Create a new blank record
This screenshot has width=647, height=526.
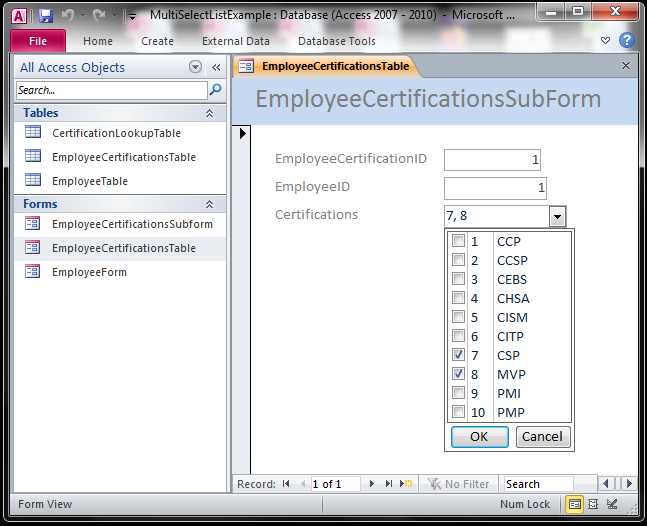tap(406, 484)
